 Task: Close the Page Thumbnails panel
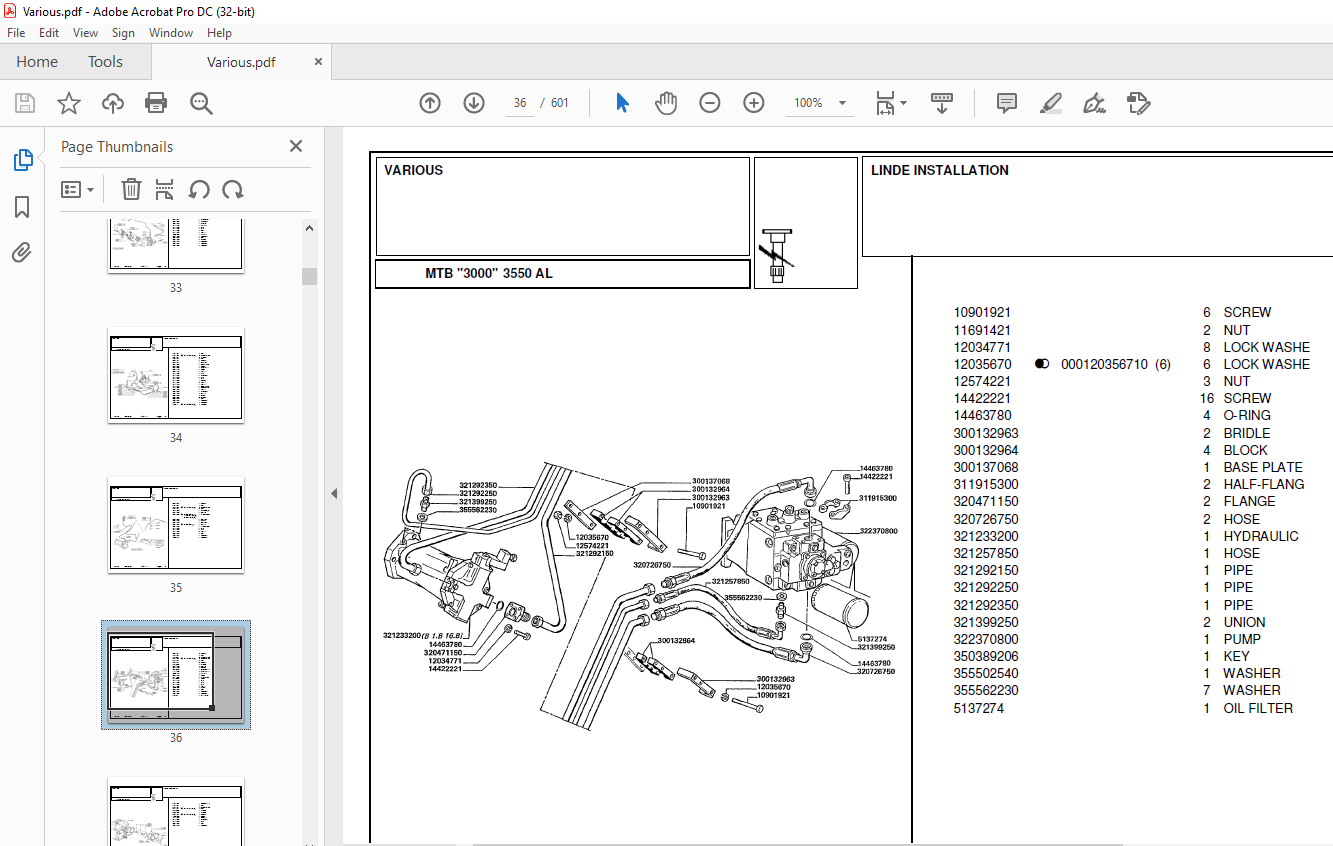point(296,146)
